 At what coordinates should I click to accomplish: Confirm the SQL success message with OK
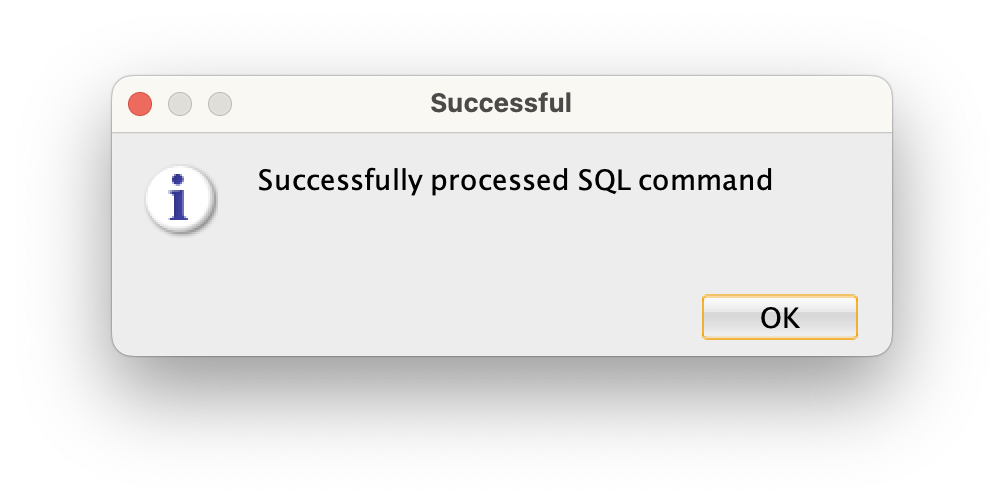coord(780,317)
